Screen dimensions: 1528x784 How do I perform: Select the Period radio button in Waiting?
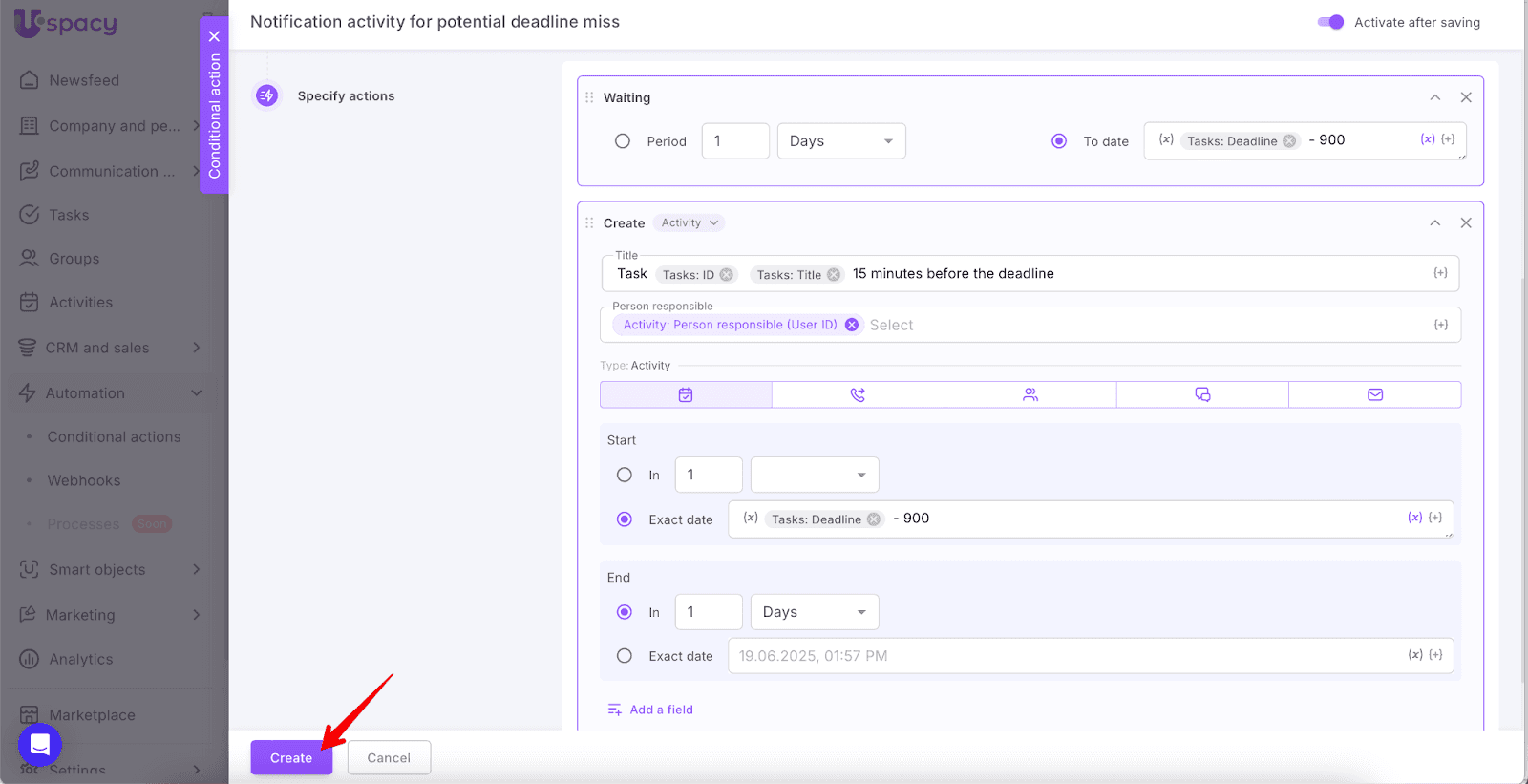point(623,141)
